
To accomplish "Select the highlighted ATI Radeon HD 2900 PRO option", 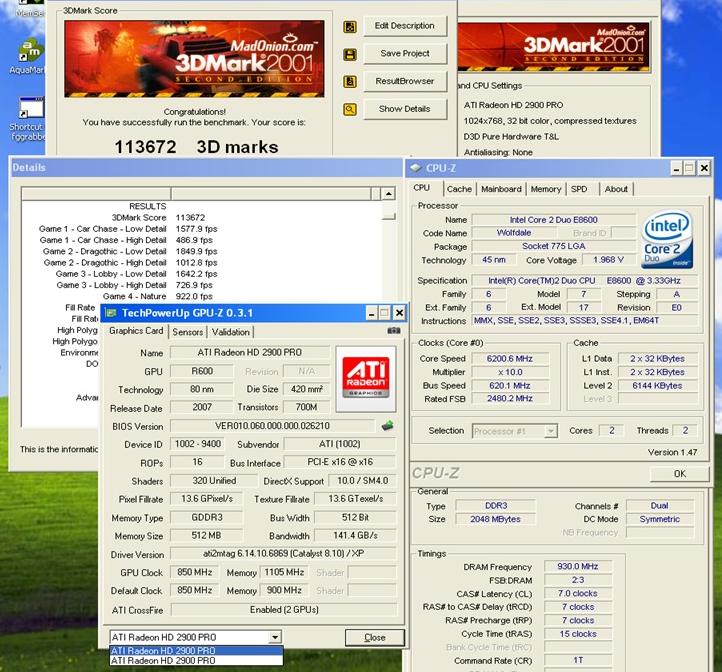I will (x=196, y=650).
